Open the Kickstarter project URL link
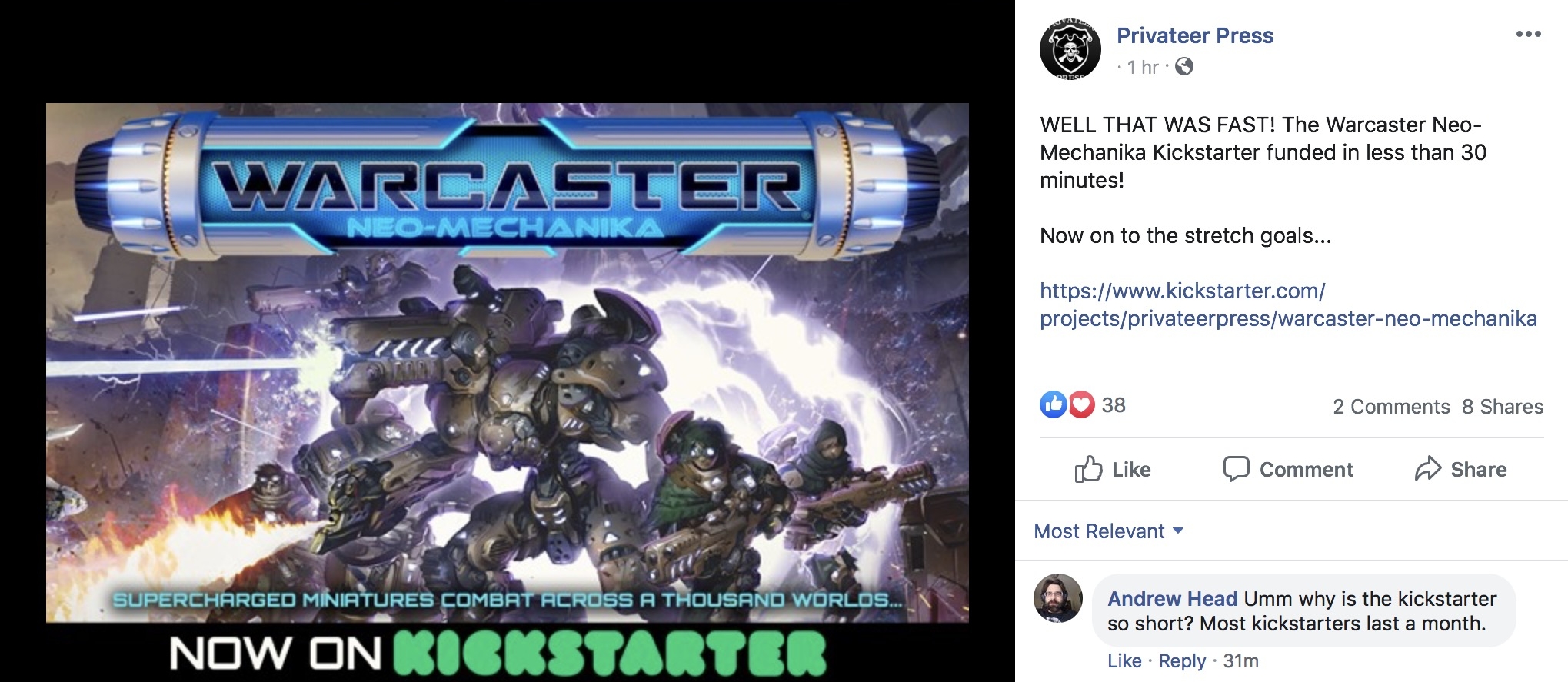Viewport: 1568px width, 682px height. 1288,304
